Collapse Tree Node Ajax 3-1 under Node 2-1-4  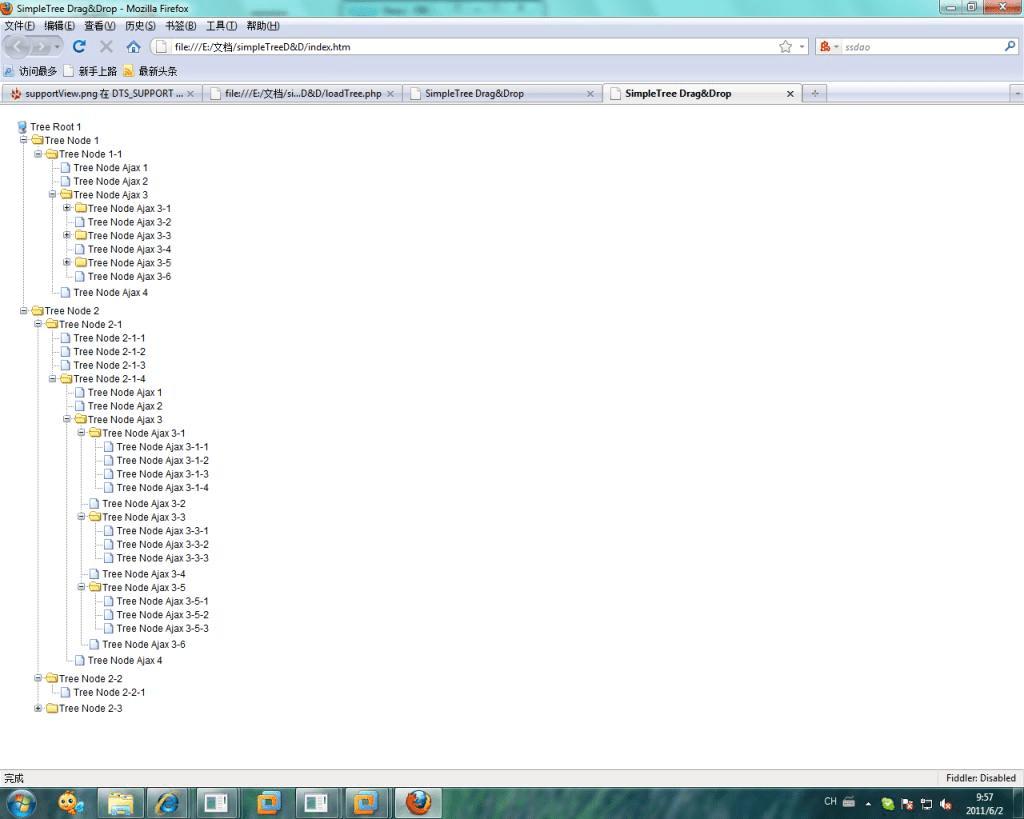coord(81,432)
